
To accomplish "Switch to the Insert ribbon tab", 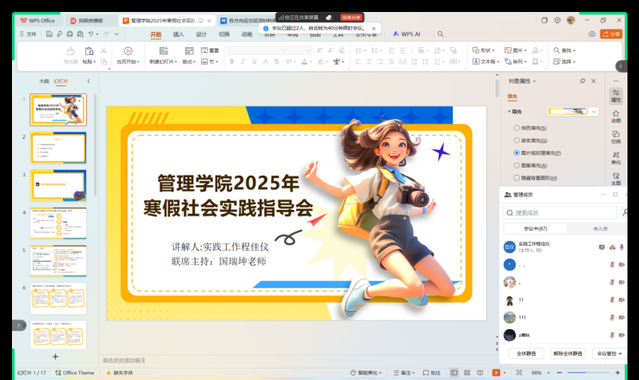I will point(178,34).
